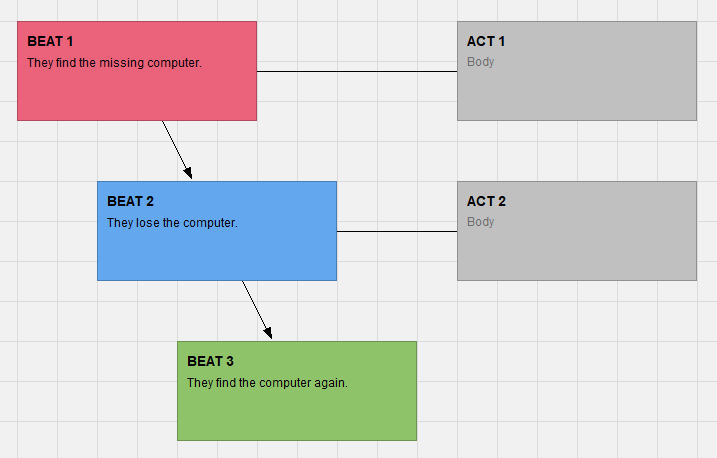Click the BEAT 3 title
This screenshot has height=458, width=717.
tap(210, 361)
